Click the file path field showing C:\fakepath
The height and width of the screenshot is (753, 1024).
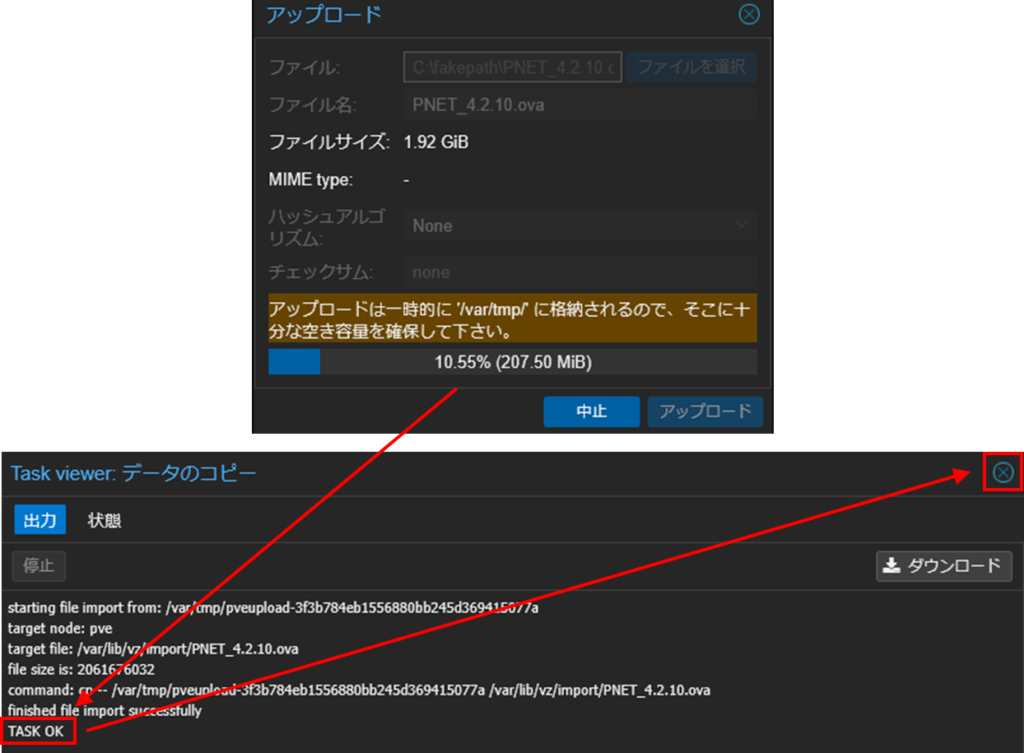pos(513,68)
